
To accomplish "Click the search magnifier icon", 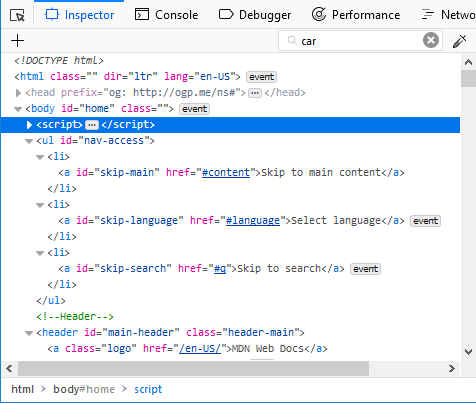I will 292,40.
